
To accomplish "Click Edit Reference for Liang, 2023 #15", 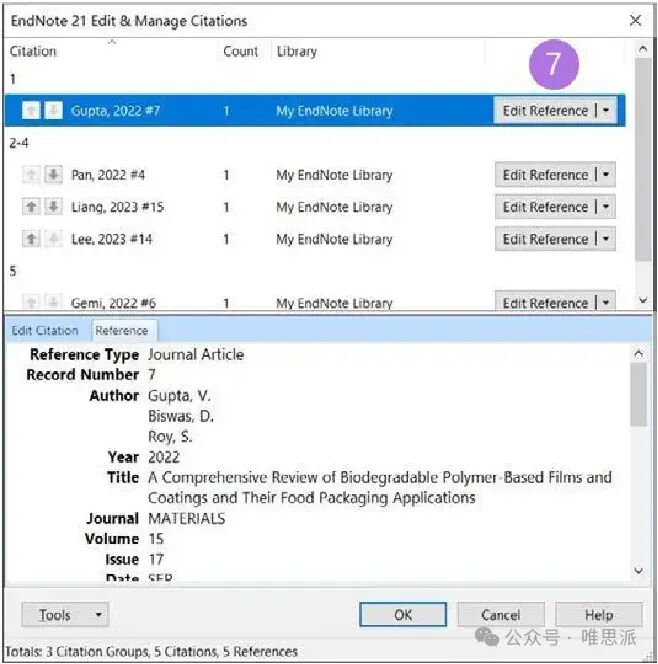I will point(545,207).
